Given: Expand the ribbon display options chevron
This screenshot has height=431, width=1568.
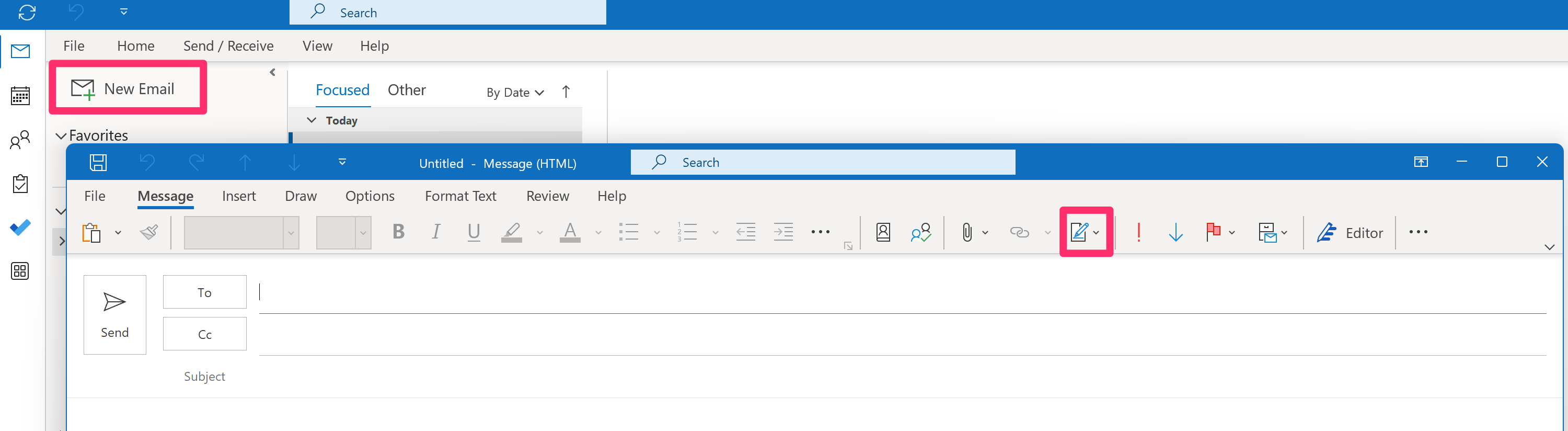Looking at the screenshot, I should pyautogui.click(x=1549, y=247).
